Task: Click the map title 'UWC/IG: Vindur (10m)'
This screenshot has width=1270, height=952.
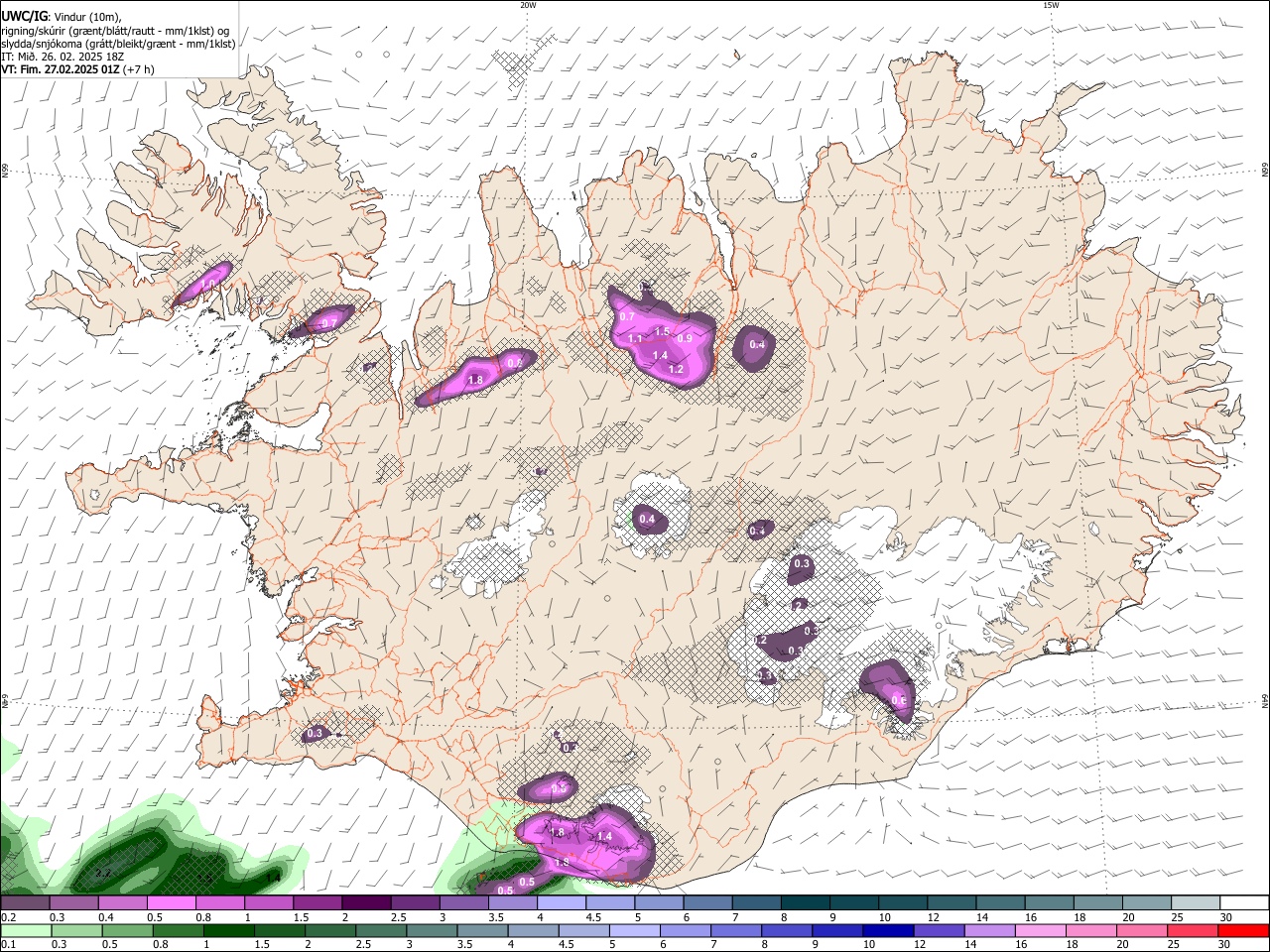Action: coord(61,17)
